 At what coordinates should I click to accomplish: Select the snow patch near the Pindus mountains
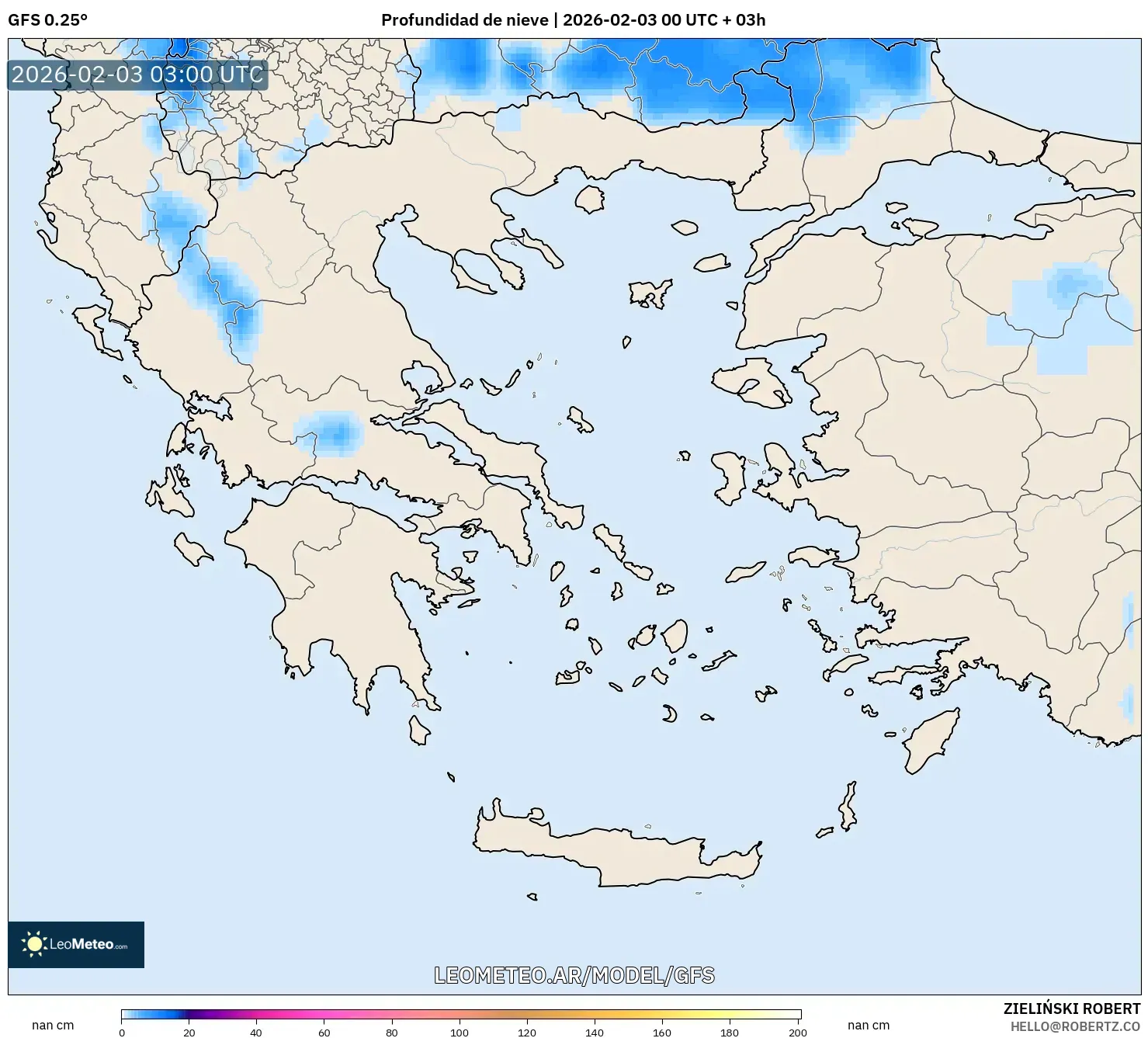coord(225,303)
